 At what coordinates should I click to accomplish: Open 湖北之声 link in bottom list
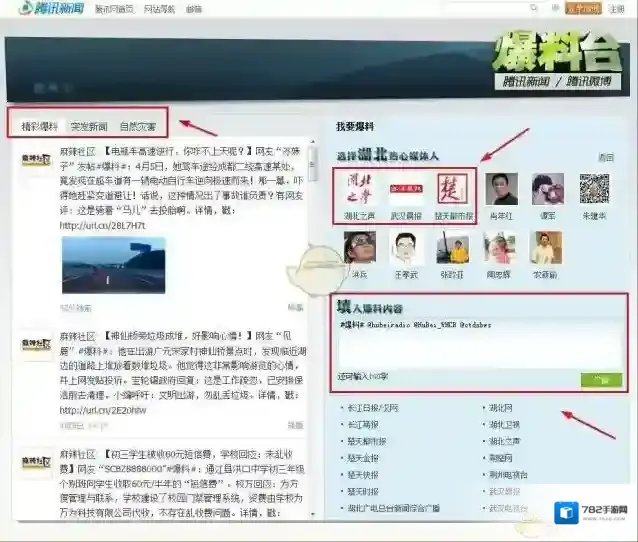click(504, 441)
